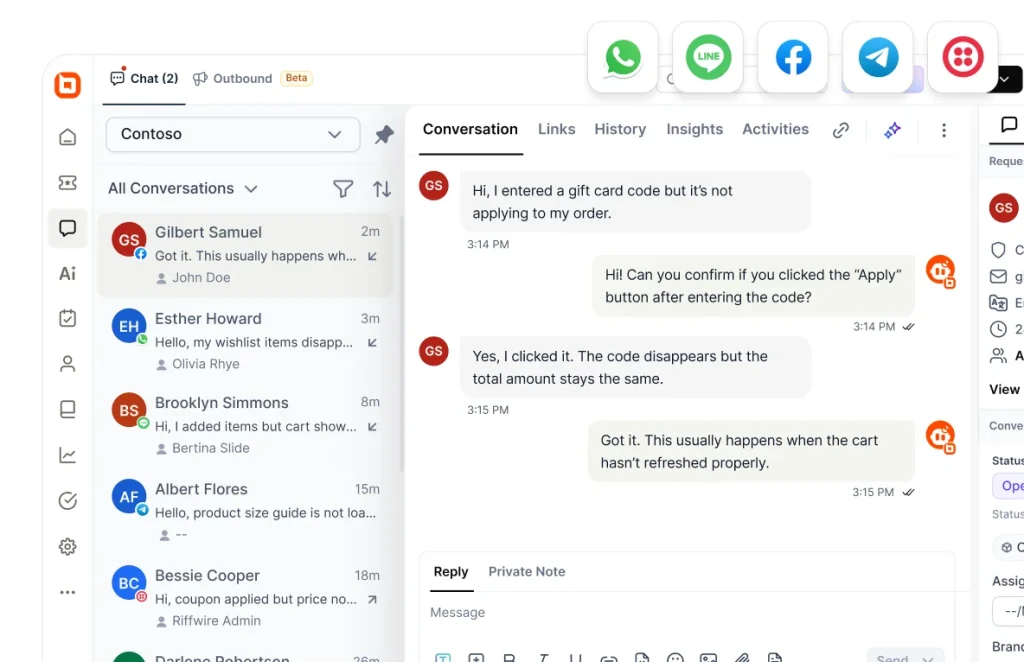Select the Conversation tab
Image resolution: width=1024 pixels, height=662 pixels.
(x=470, y=129)
